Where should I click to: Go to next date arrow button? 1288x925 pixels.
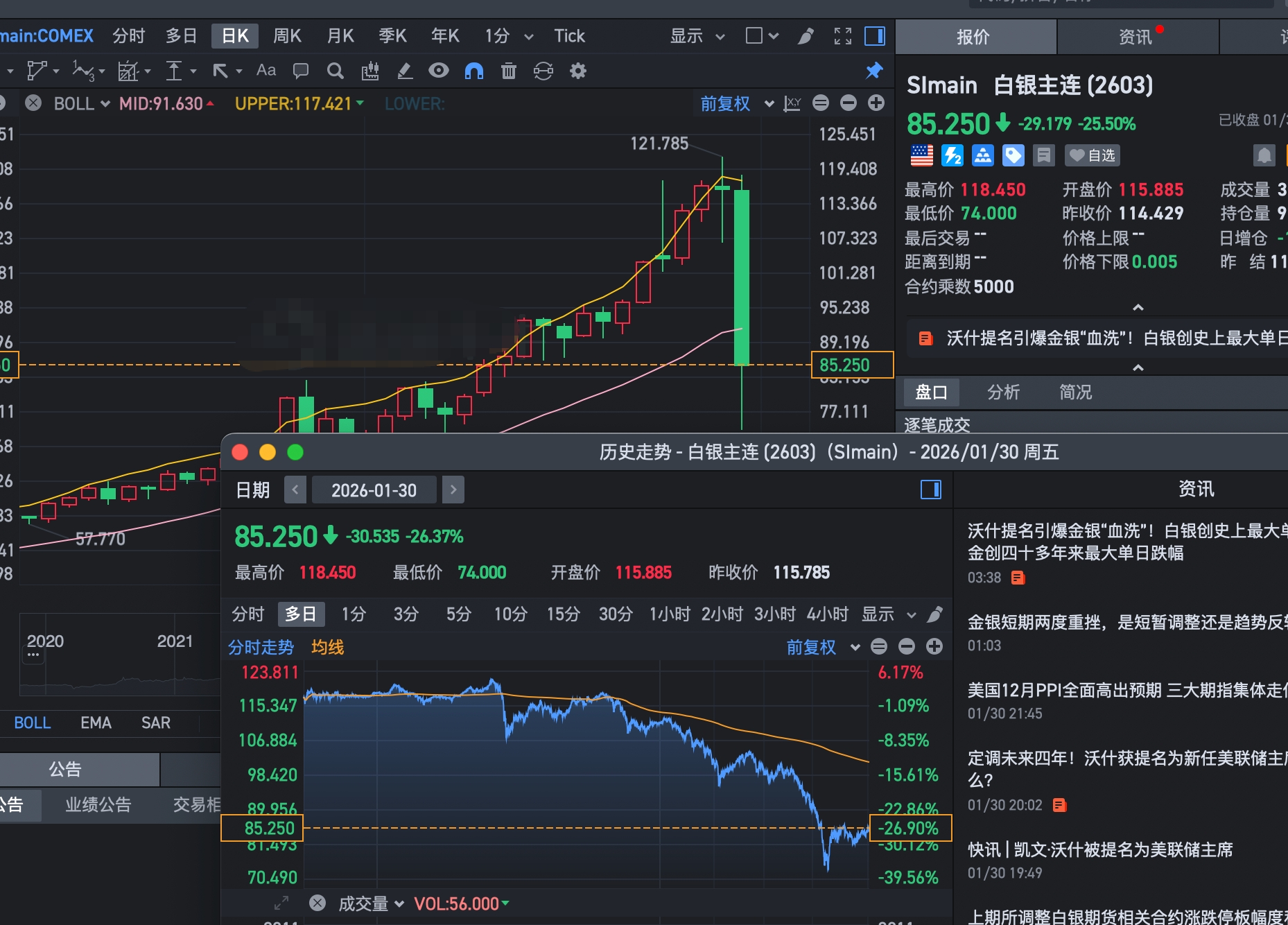[453, 490]
